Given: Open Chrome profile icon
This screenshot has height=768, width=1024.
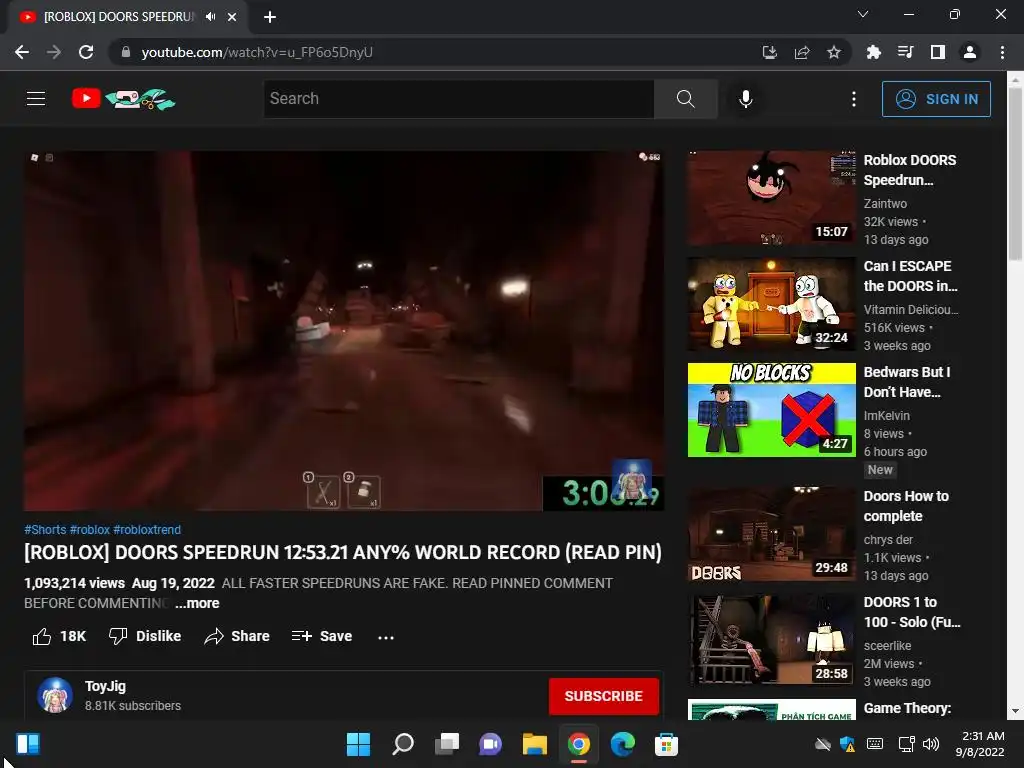Looking at the screenshot, I should (x=970, y=52).
